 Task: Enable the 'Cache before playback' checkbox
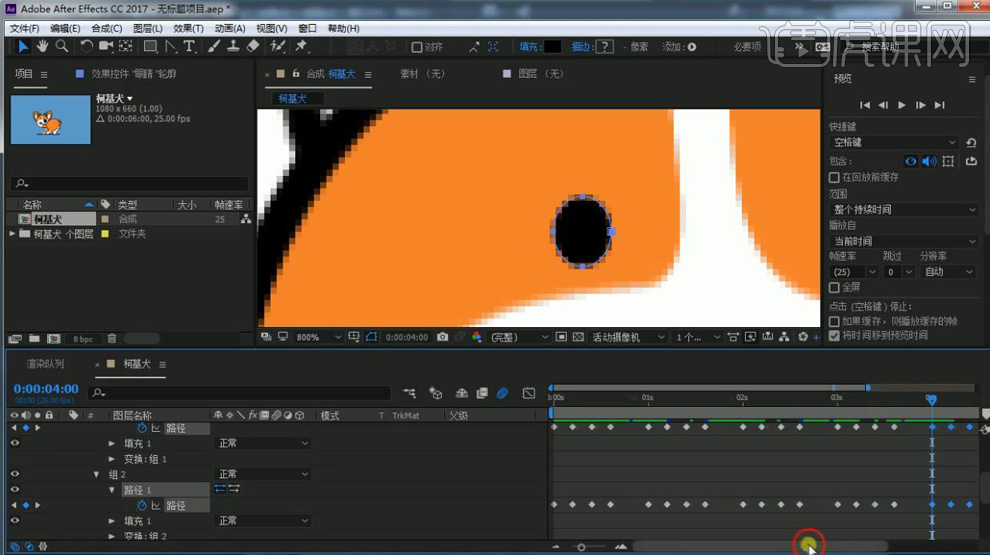tap(834, 177)
